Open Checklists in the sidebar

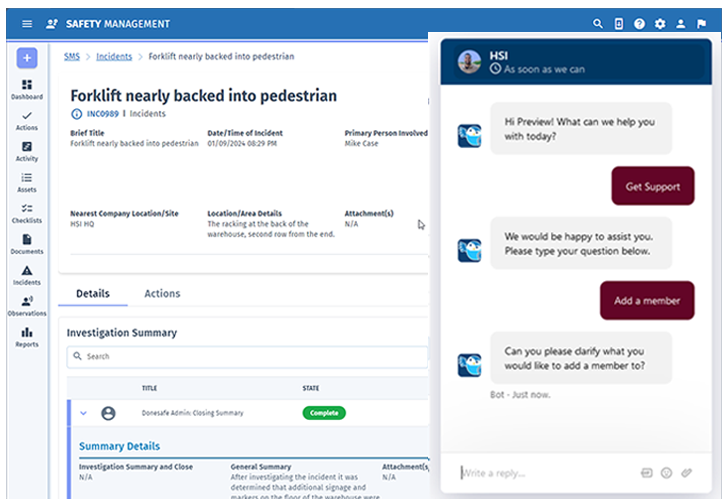[27, 213]
